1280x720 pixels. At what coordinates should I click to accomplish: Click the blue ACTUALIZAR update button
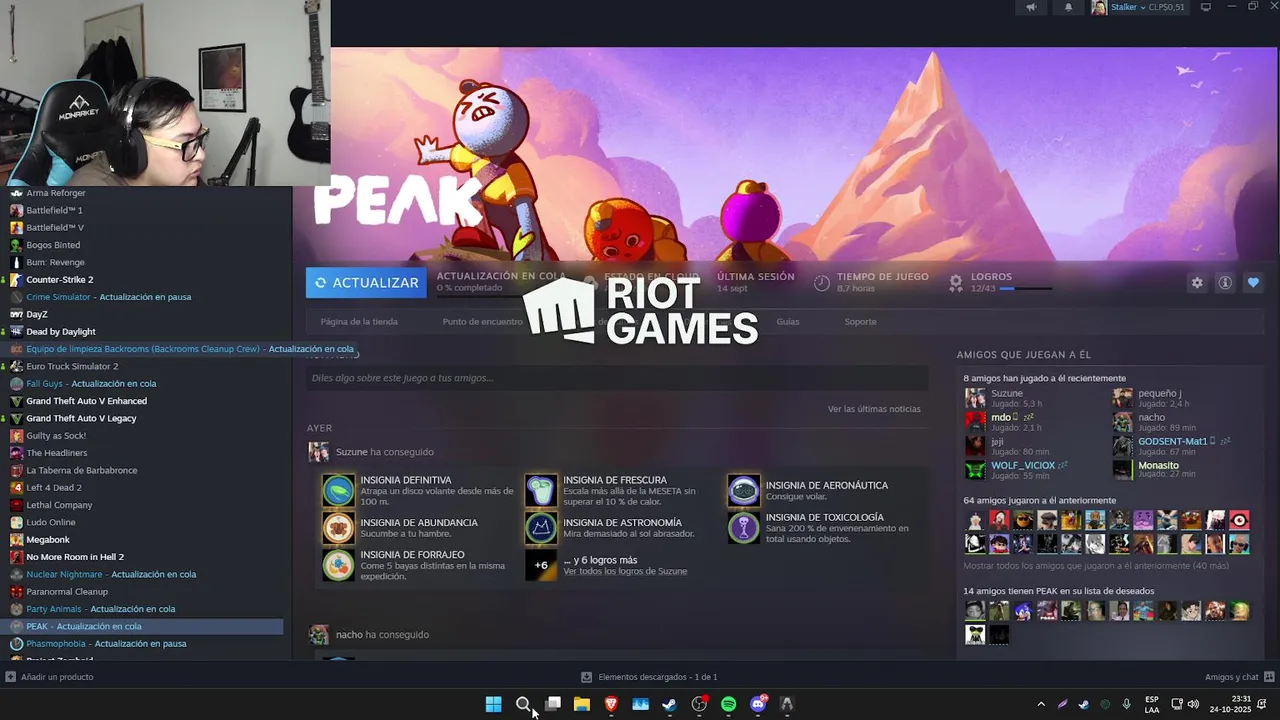(366, 283)
